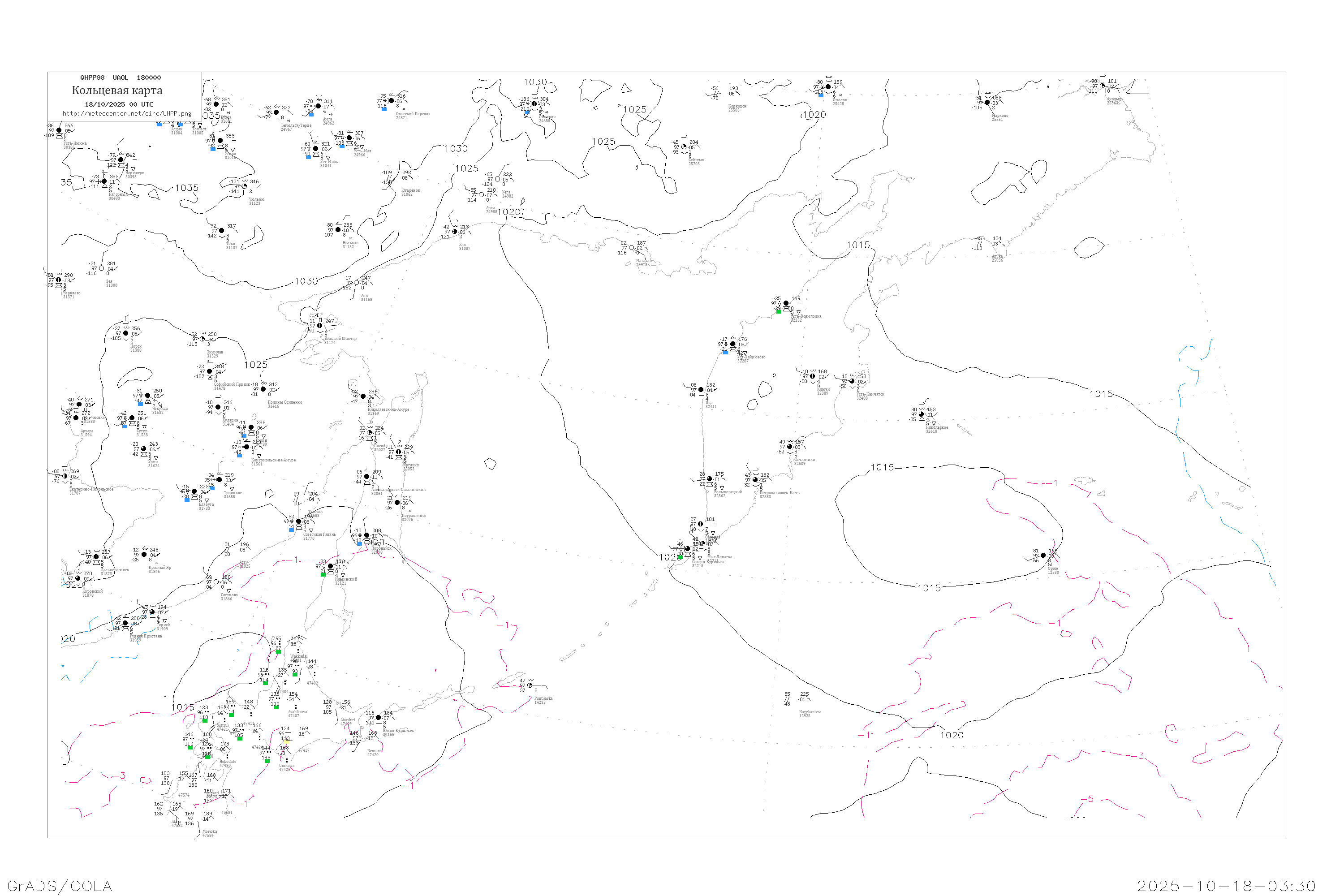
Task: Click the Ича station filled circle
Action: point(701,390)
